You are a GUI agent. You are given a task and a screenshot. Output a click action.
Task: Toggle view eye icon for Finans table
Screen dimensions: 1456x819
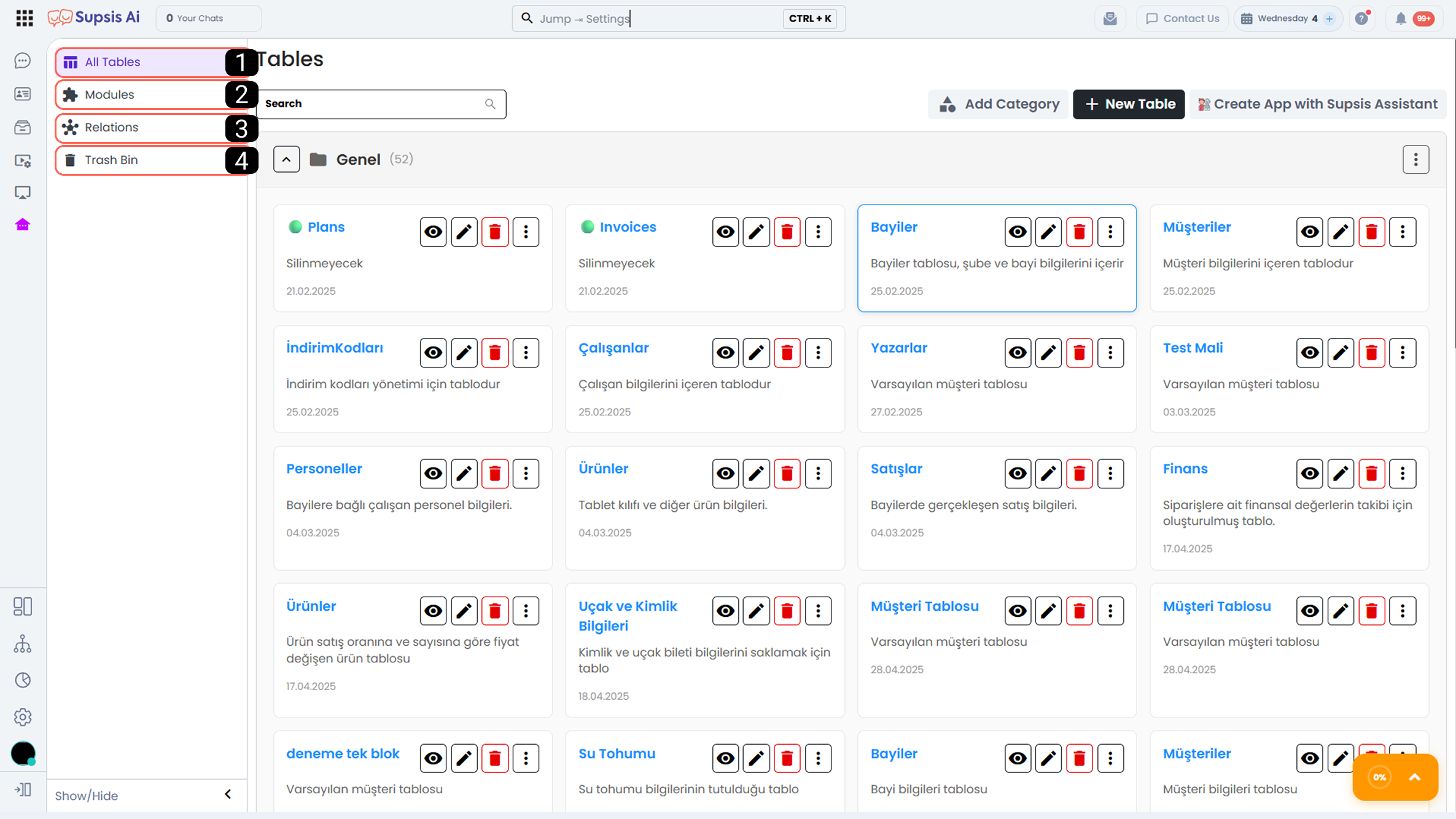[1310, 474]
